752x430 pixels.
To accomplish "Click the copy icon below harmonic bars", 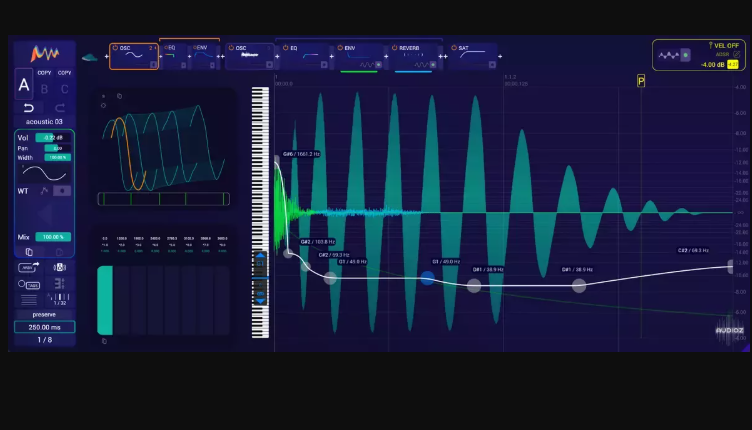I will 104,341.
